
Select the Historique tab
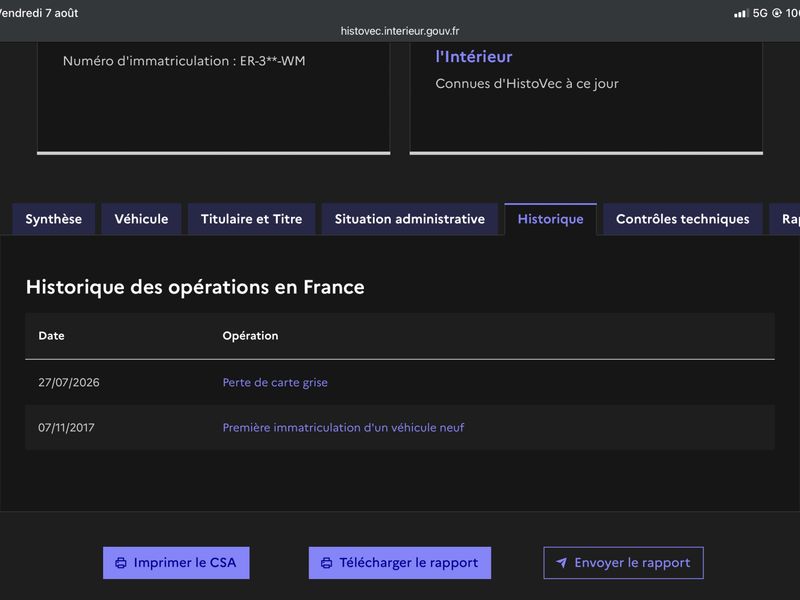(x=551, y=219)
